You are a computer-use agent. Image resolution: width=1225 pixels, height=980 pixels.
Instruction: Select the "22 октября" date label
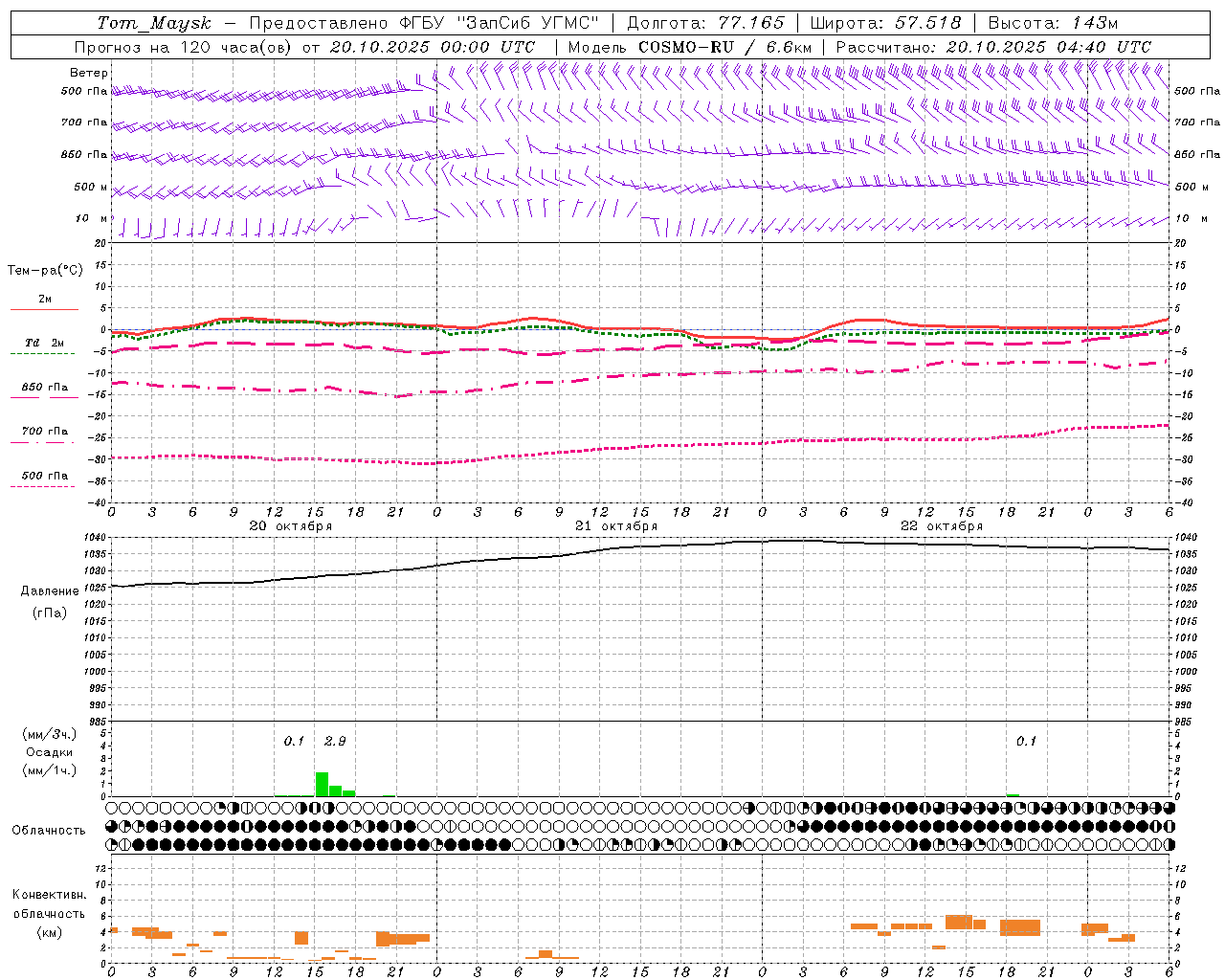pos(942,526)
